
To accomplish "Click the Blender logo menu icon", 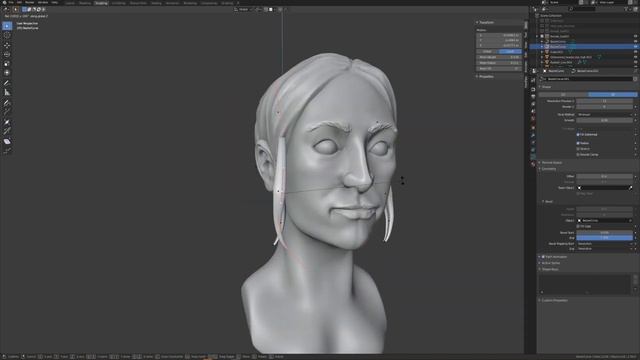I will point(4,2).
